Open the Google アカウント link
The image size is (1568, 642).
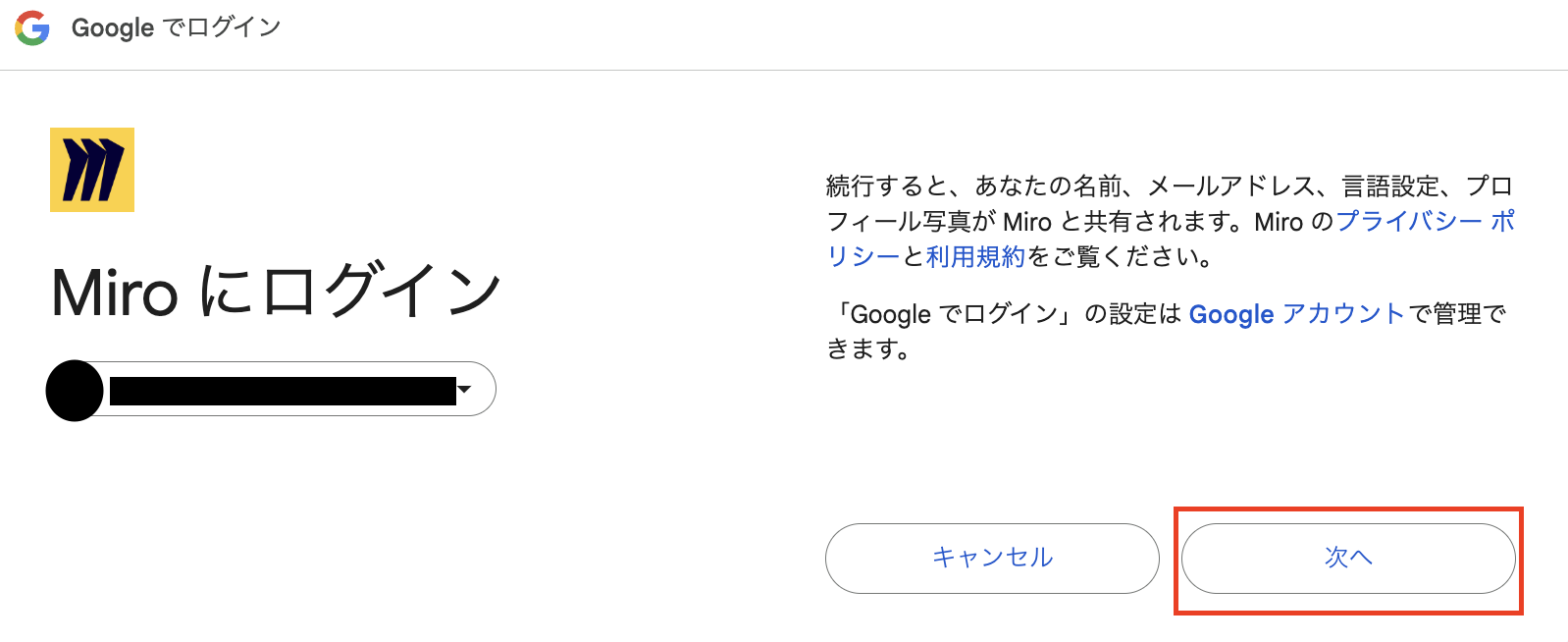(1296, 314)
